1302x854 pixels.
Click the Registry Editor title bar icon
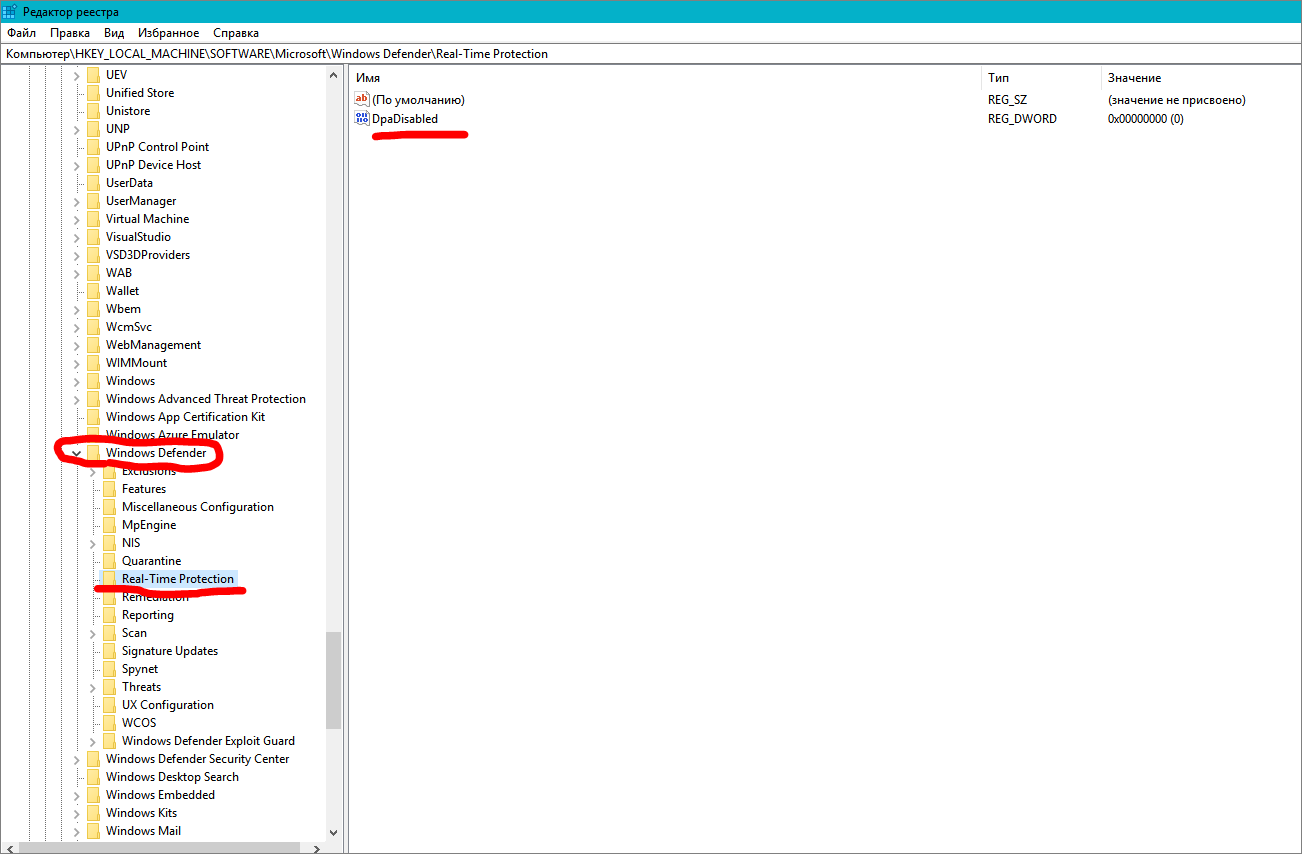click(10, 11)
